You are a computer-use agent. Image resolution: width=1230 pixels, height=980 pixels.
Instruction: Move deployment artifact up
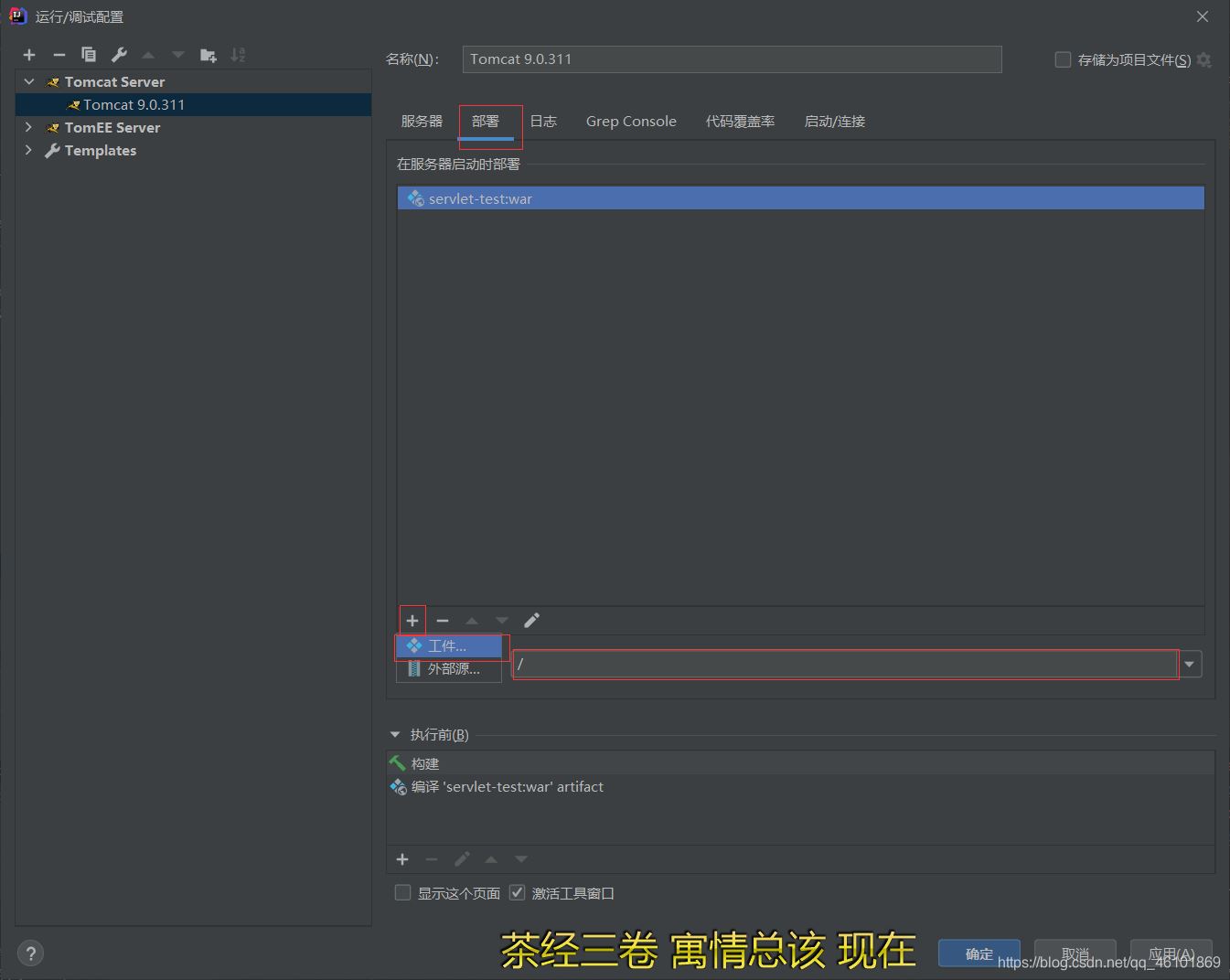point(472,621)
